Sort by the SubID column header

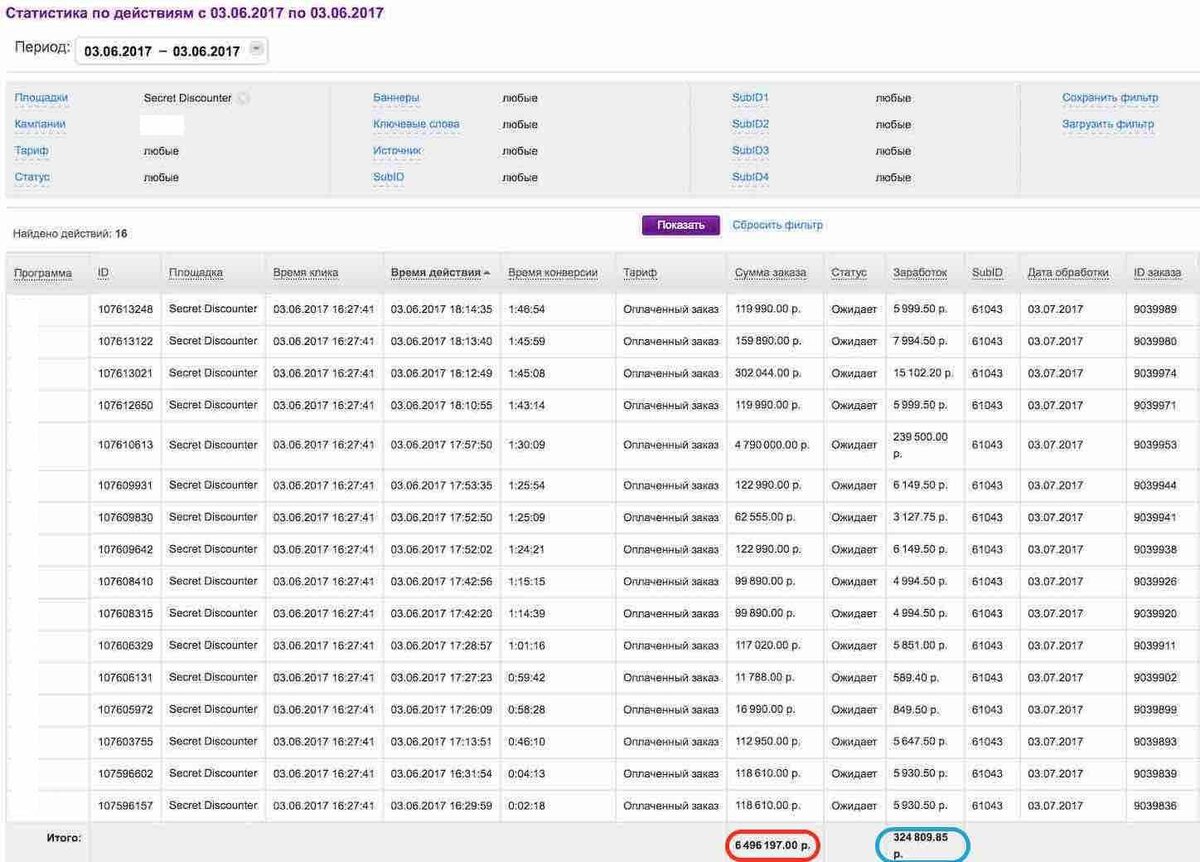[987, 273]
